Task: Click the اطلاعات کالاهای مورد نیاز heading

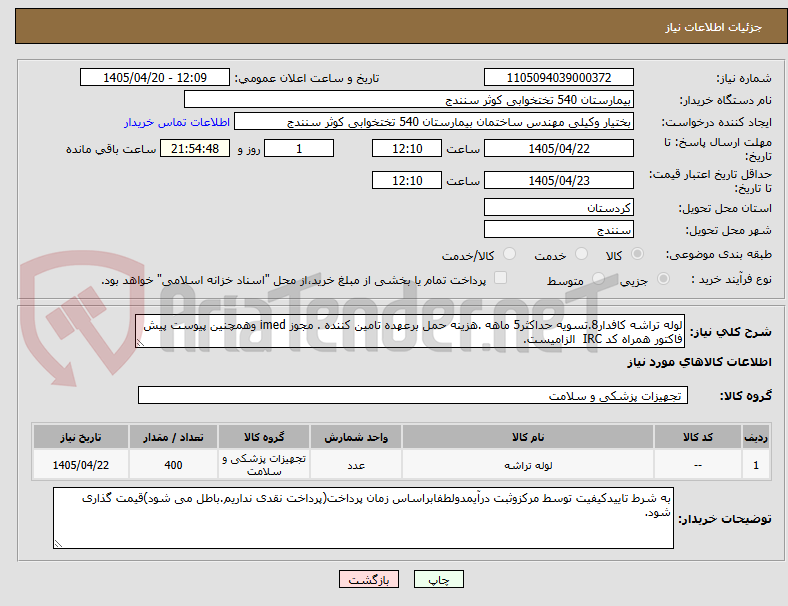Action: (699, 362)
